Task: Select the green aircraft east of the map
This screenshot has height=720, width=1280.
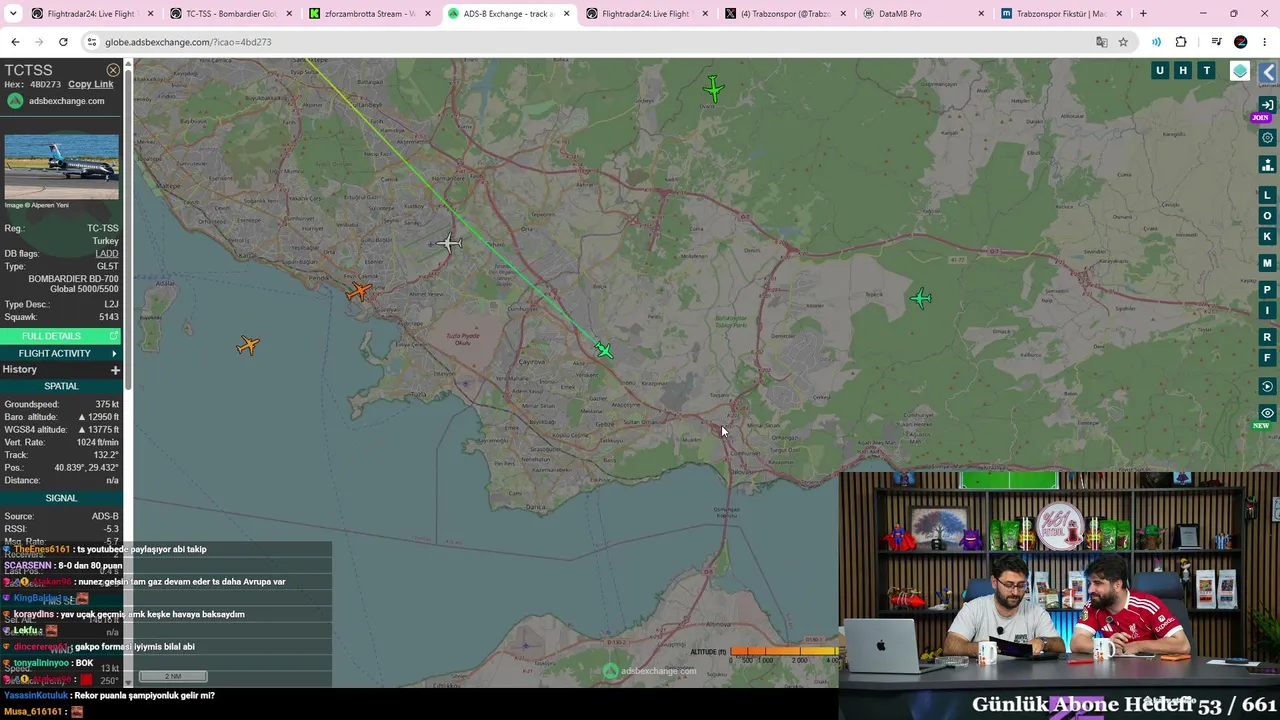Action: coord(920,298)
